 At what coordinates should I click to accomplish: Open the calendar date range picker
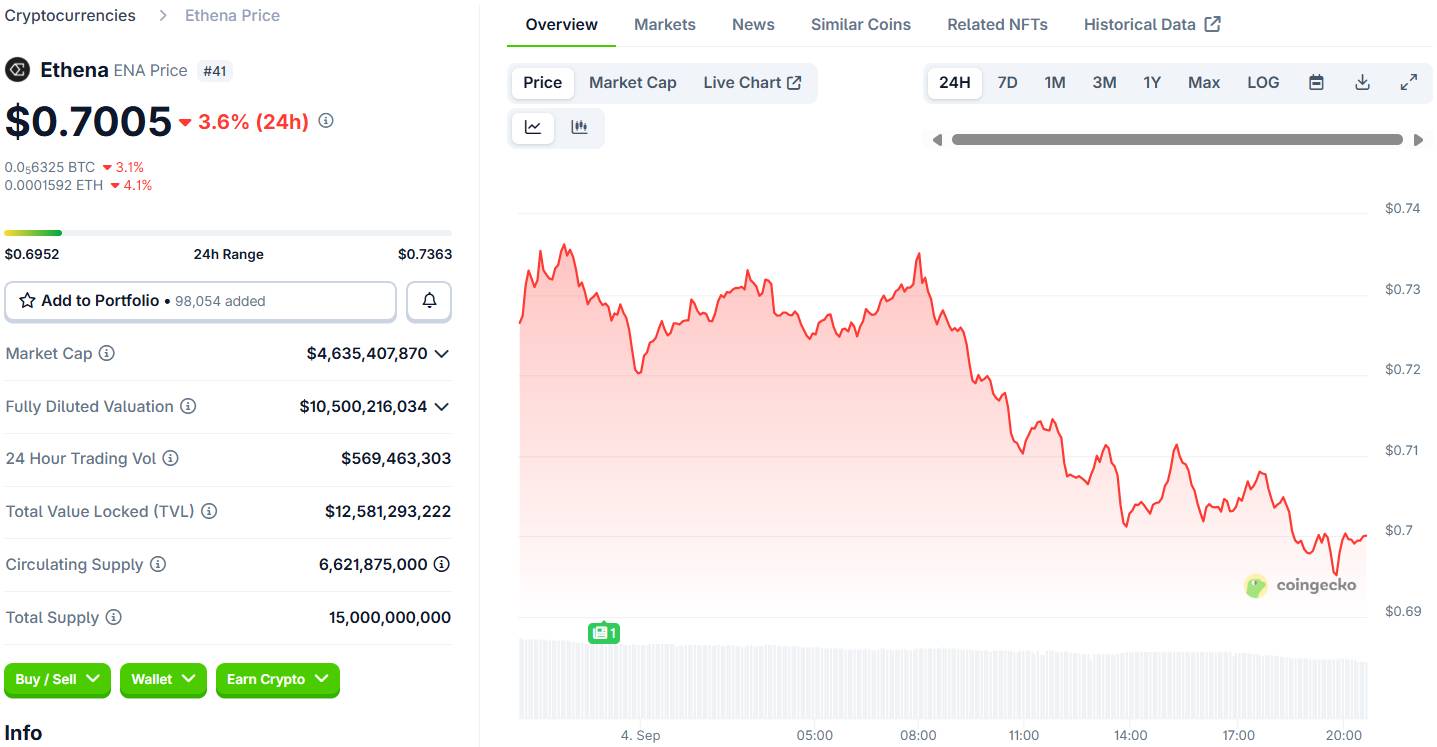[x=1316, y=83]
